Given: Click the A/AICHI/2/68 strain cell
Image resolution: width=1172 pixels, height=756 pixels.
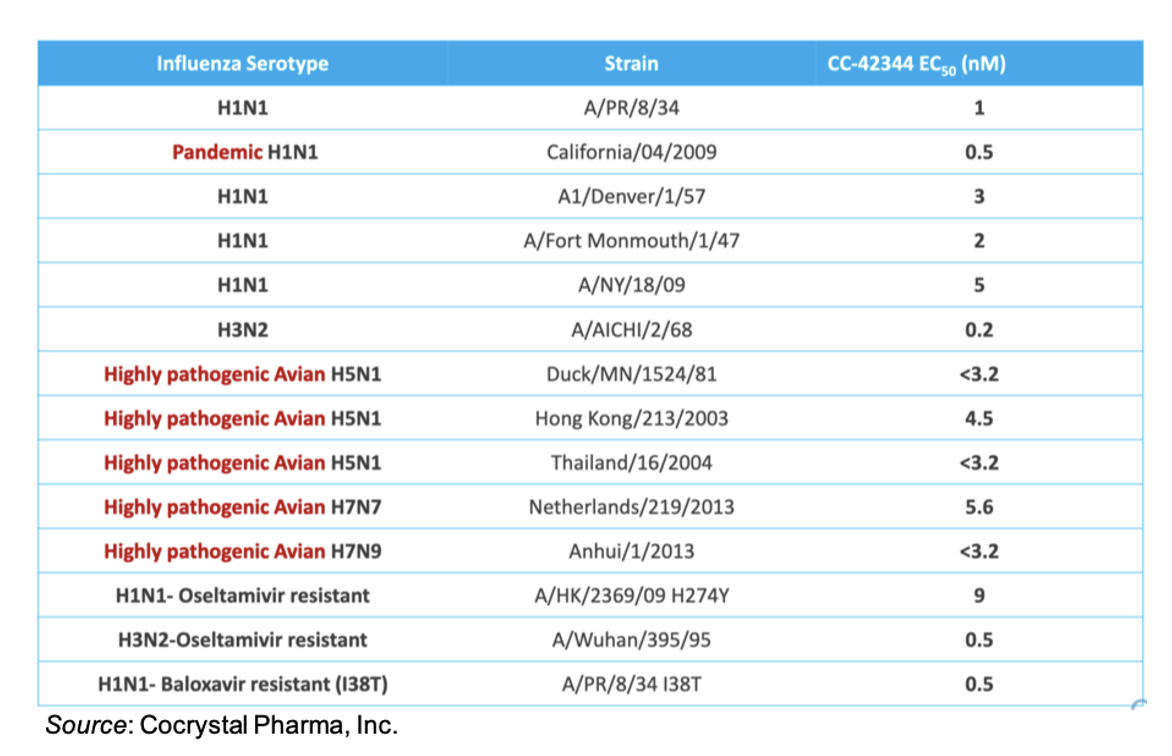Looking at the screenshot, I should [x=631, y=330].
